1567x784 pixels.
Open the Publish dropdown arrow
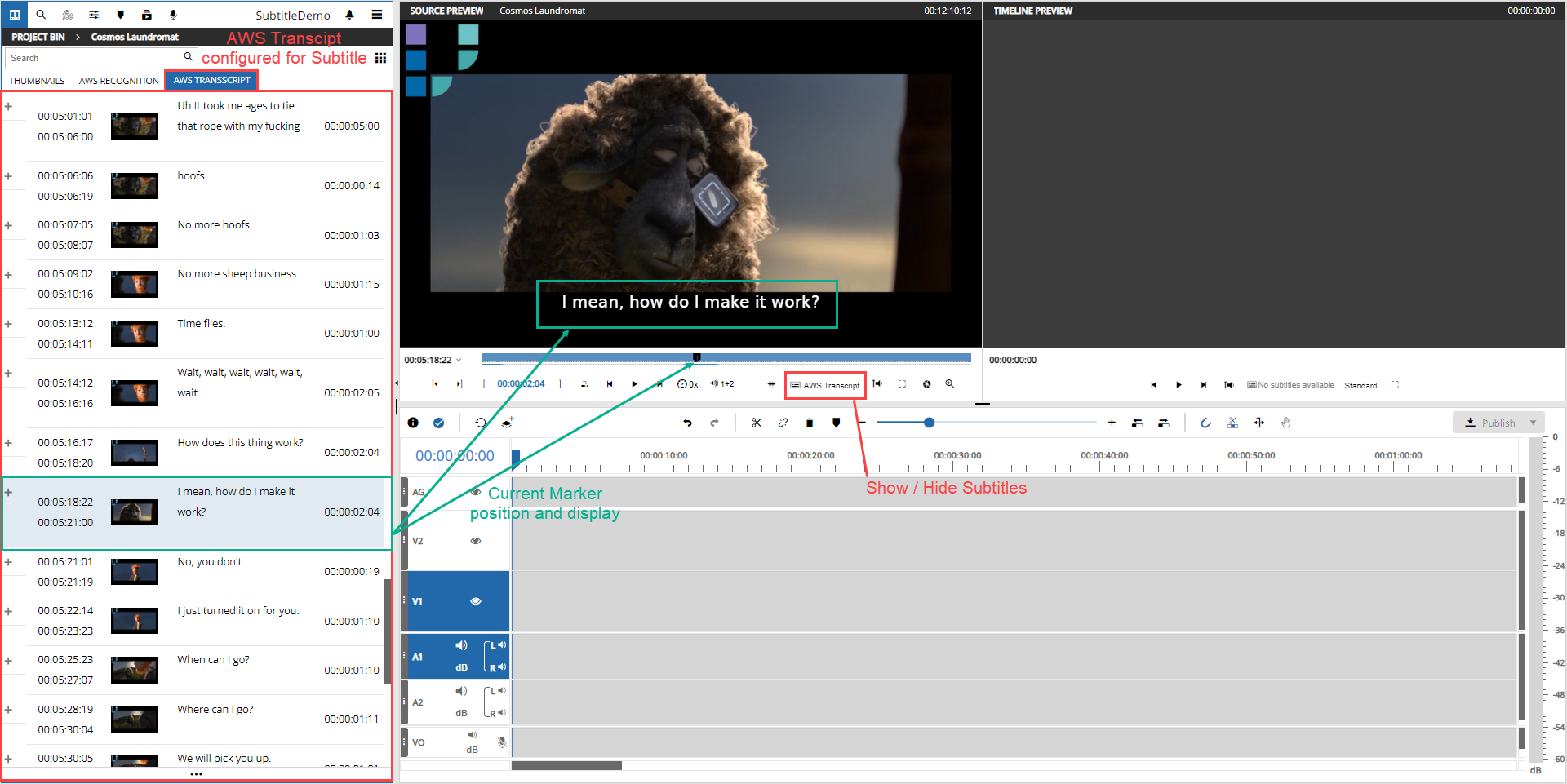[x=1533, y=423]
